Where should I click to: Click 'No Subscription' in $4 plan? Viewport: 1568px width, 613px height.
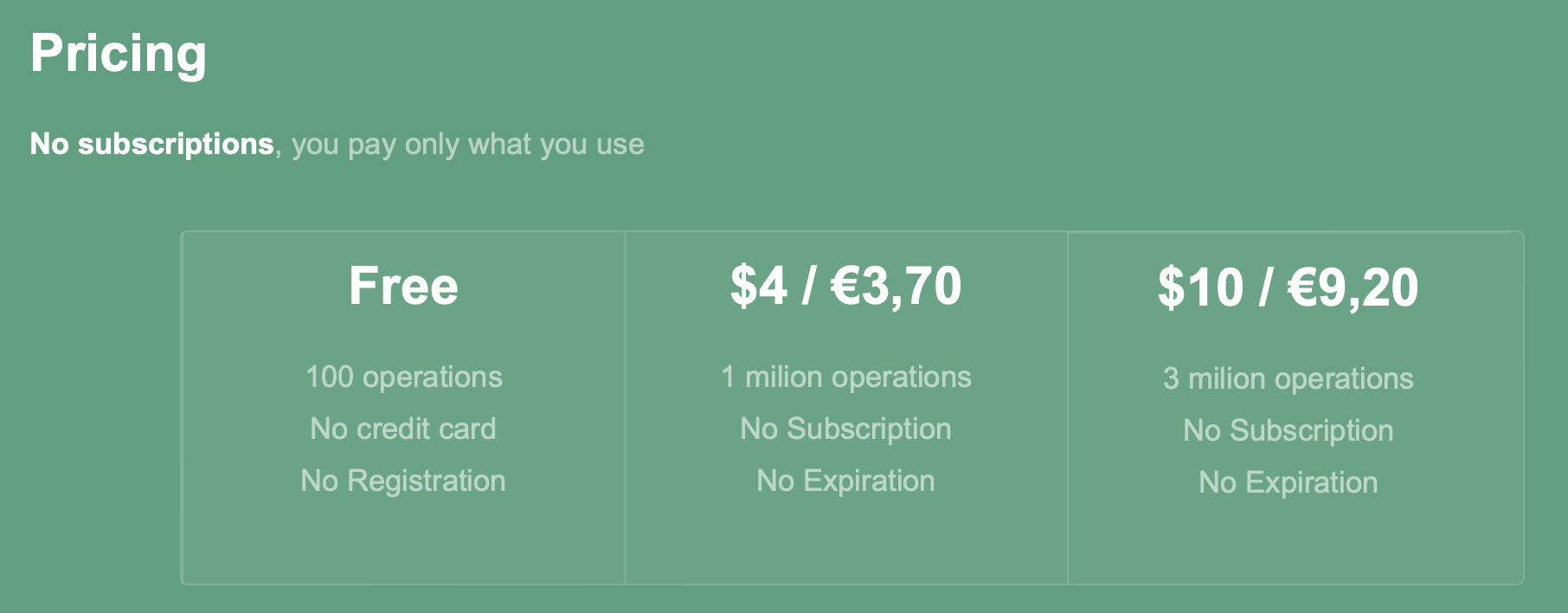[845, 429]
